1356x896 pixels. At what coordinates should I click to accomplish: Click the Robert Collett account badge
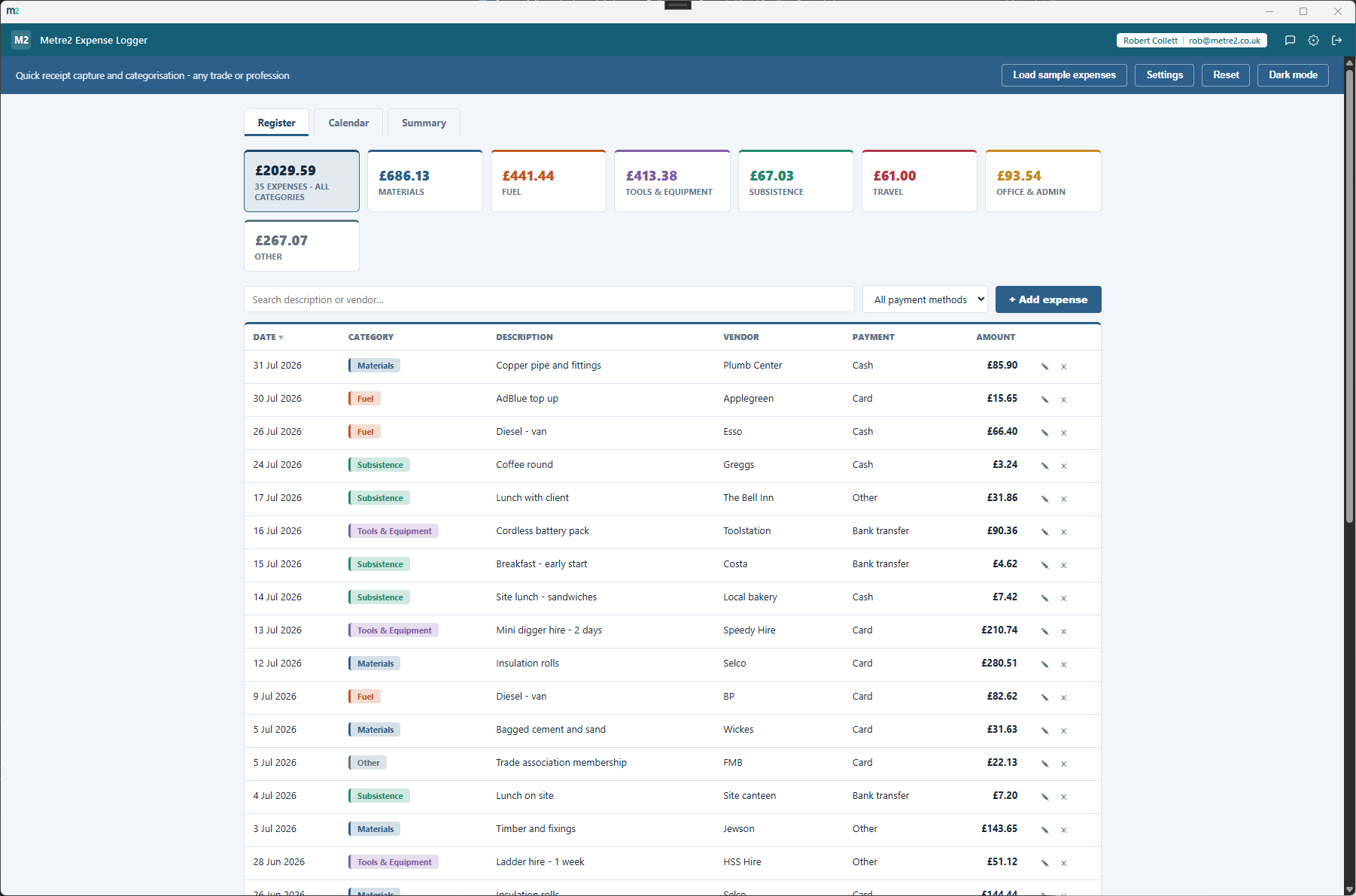pos(1192,41)
